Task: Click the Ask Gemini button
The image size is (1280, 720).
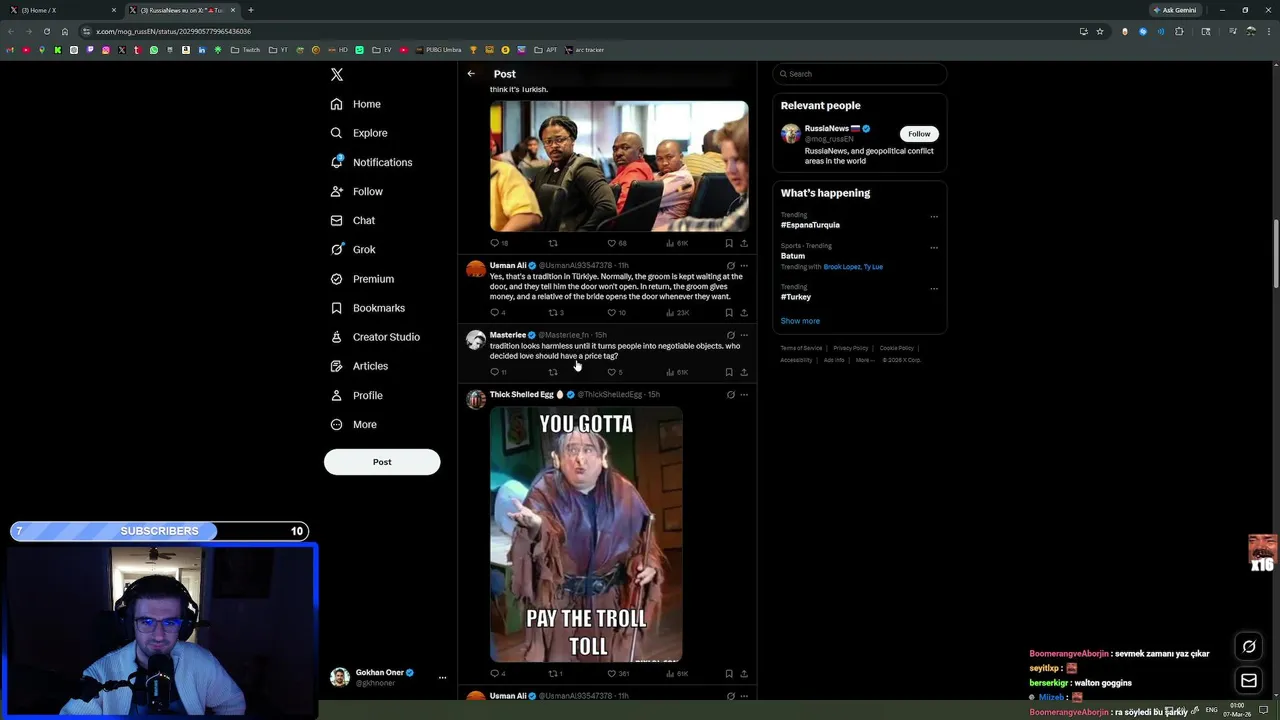Action: pos(1174,10)
